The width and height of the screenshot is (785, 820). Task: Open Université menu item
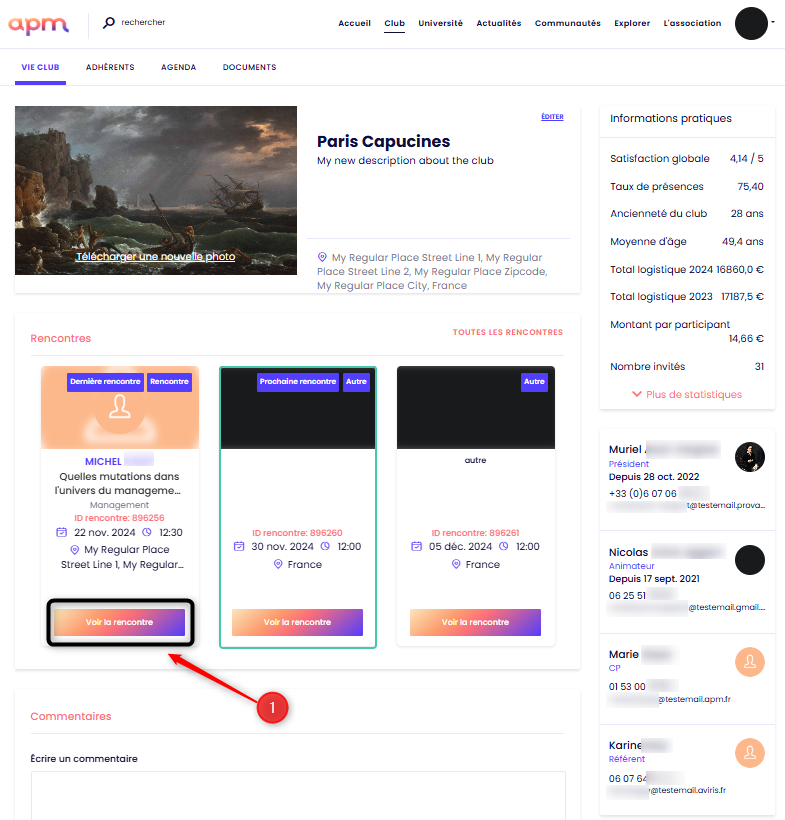(440, 23)
